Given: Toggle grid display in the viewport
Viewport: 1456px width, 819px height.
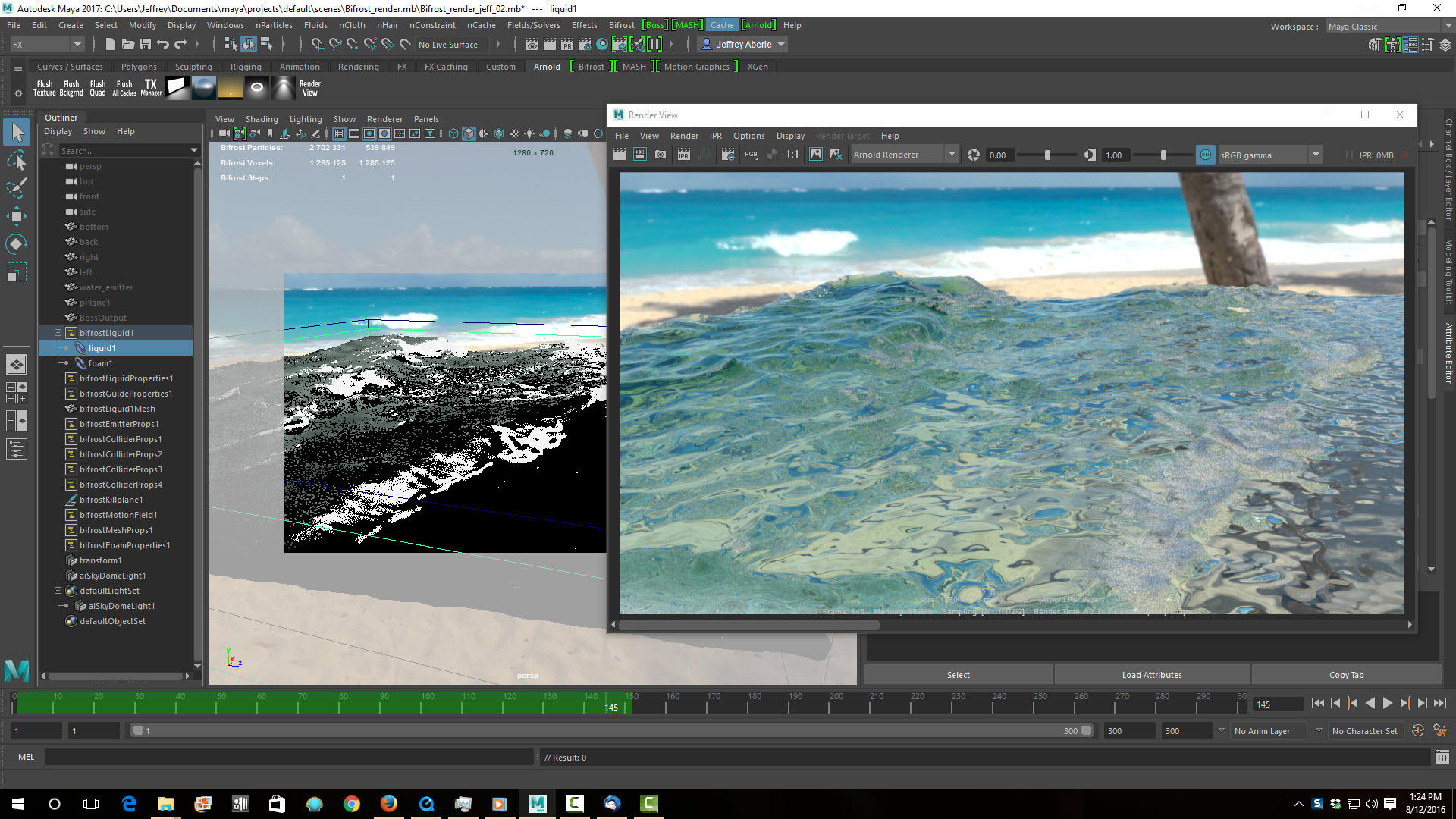Looking at the screenshot, I should click(x=339, y=133).
